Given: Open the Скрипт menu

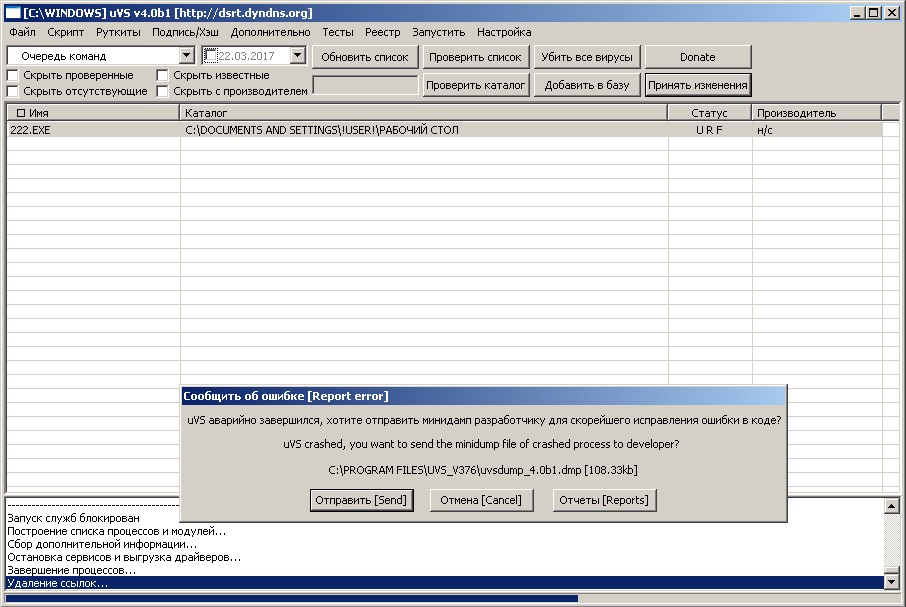Looking at the screenshot, I should coord(66,32).
